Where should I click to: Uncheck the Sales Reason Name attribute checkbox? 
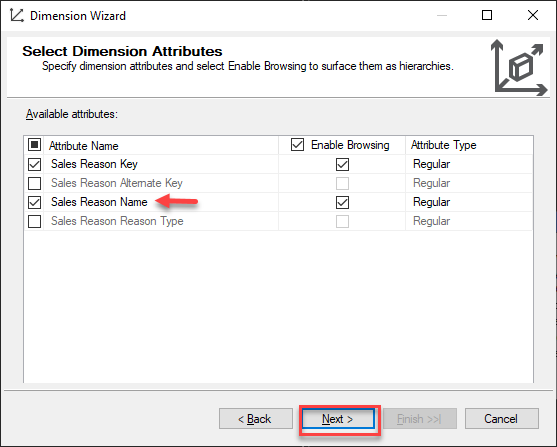tap(34, 202)
